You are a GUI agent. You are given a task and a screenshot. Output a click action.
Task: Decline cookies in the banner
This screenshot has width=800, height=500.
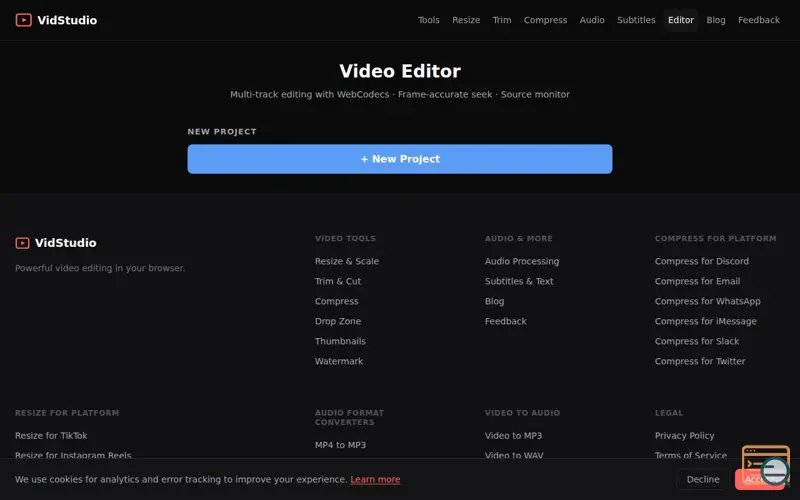703,479
